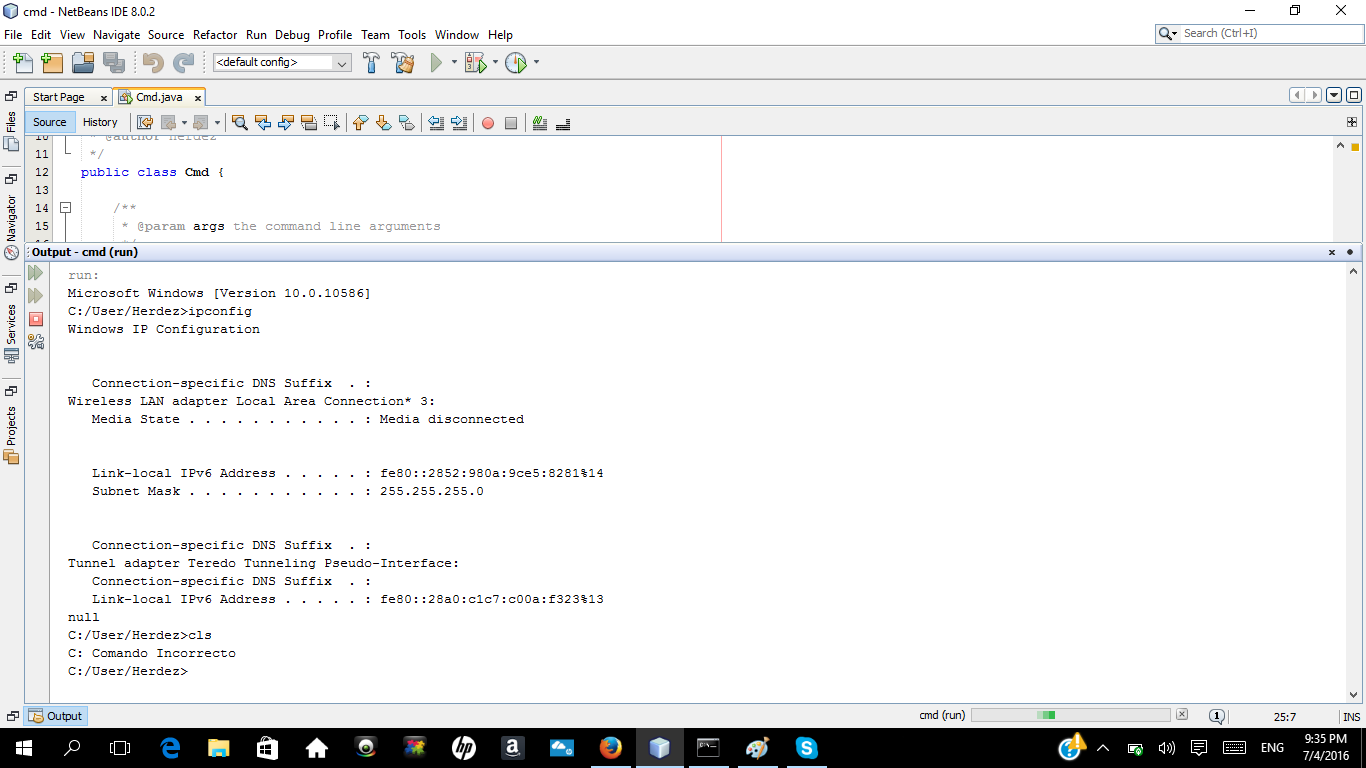
Task: Toggle Highlight Search in editor toolbar
Action: (x=309, y=123)
